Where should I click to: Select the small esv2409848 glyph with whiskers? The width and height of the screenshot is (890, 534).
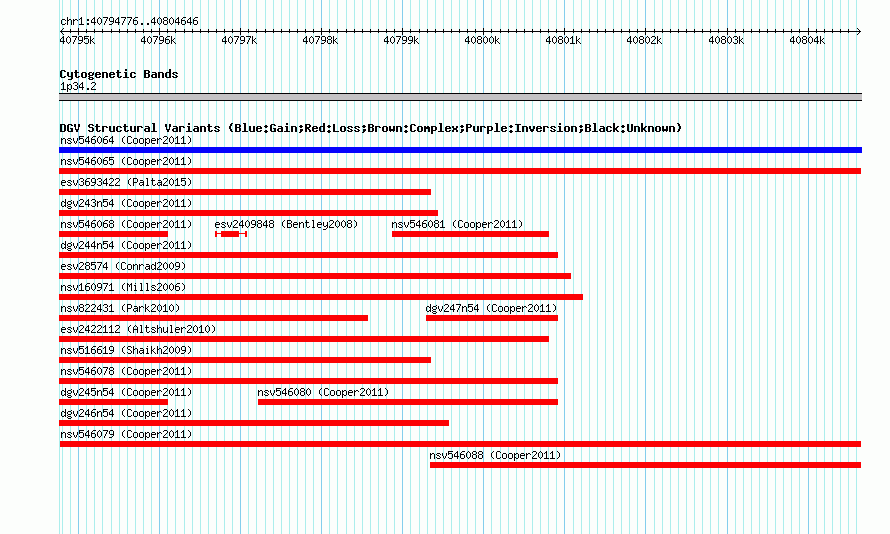point(231,234)
